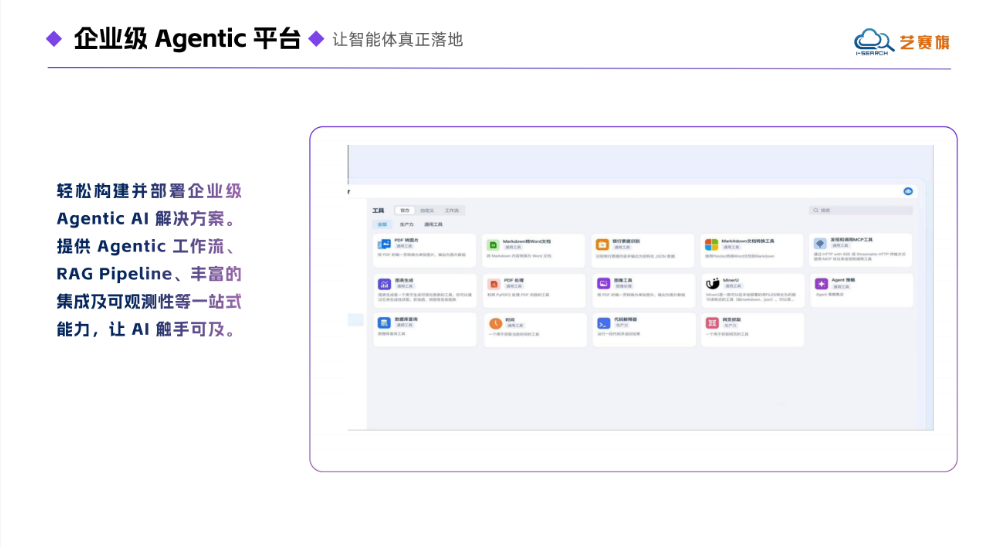
Task: Click the purple 图表生成 chart icon
Action: [x=384, y=284]
